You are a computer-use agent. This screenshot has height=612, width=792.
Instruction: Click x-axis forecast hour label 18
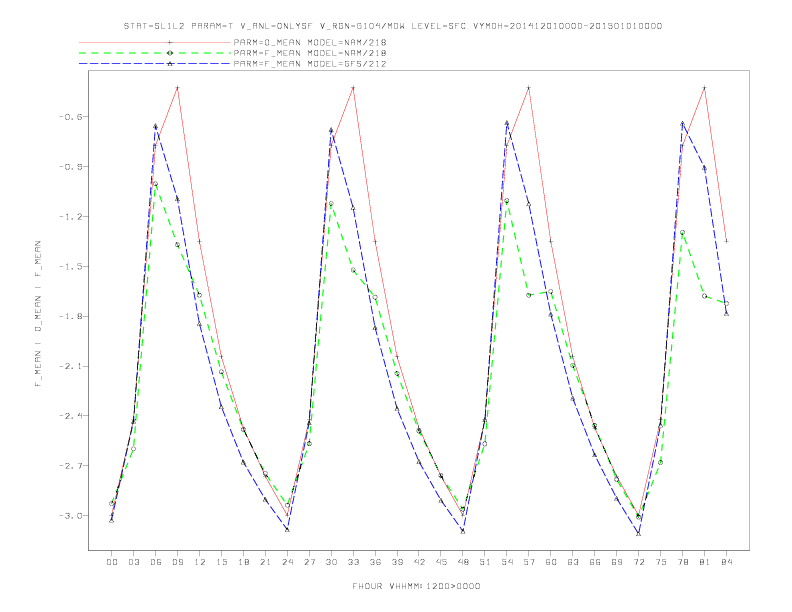[243, 562]
